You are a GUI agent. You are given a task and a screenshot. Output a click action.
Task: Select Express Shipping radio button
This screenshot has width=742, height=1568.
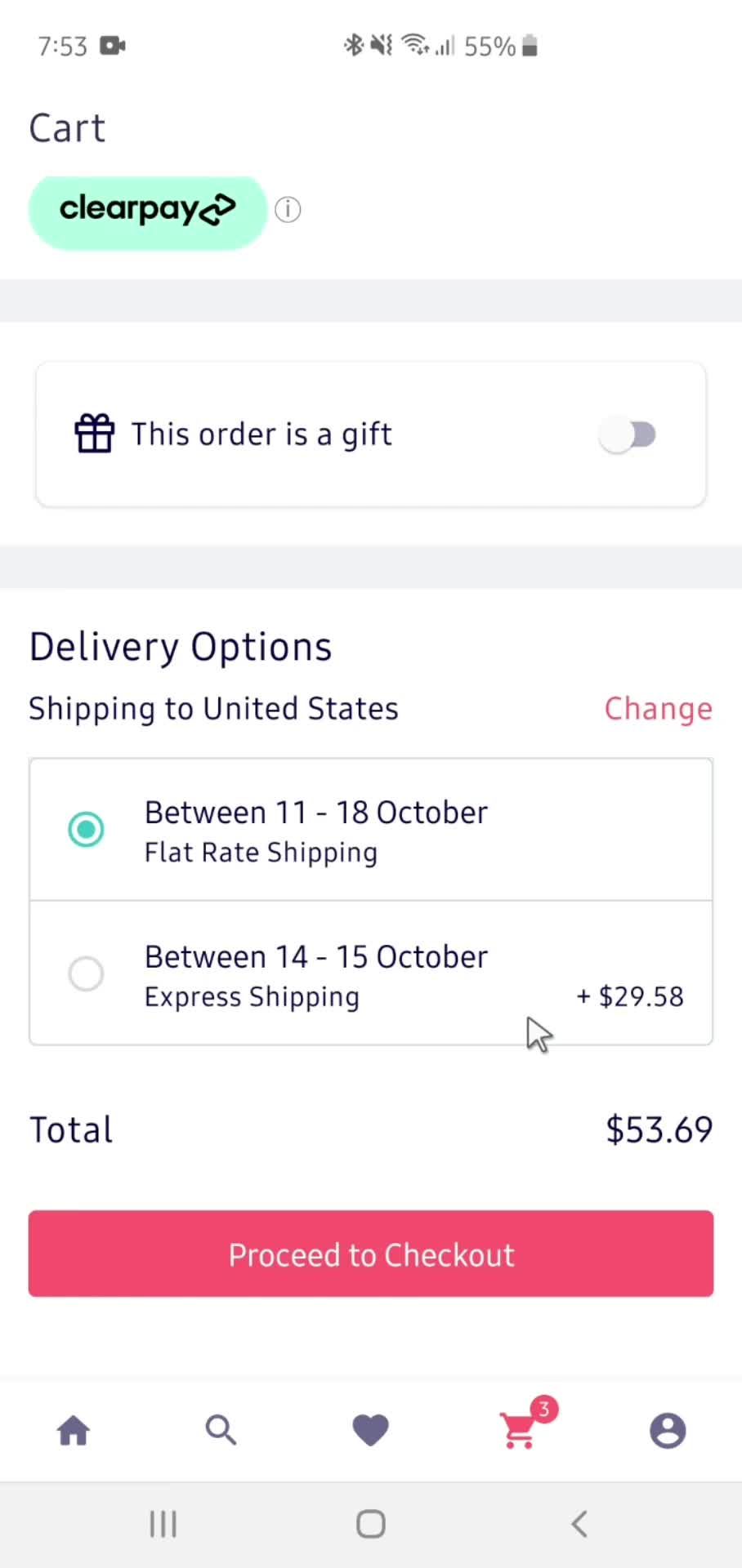tap(86, 973)
